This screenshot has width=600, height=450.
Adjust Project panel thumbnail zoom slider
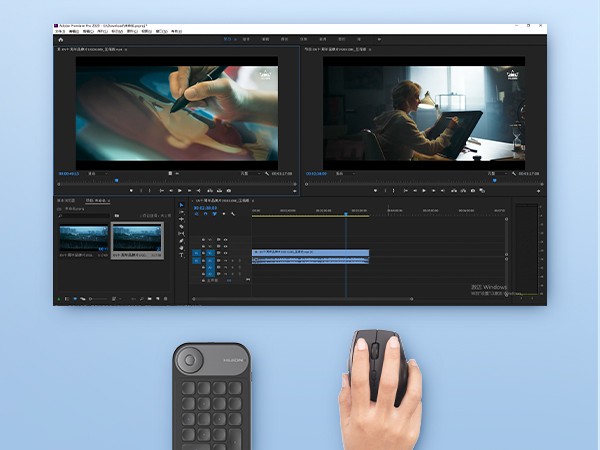98,299
